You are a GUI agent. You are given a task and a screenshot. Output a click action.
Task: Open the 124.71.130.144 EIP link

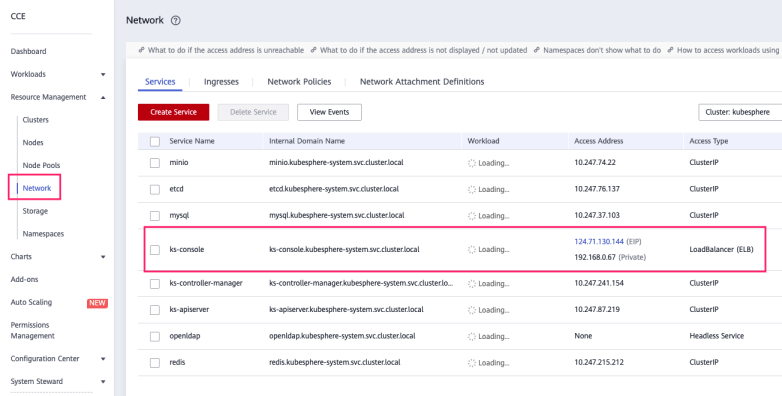(x=599, y=241)
